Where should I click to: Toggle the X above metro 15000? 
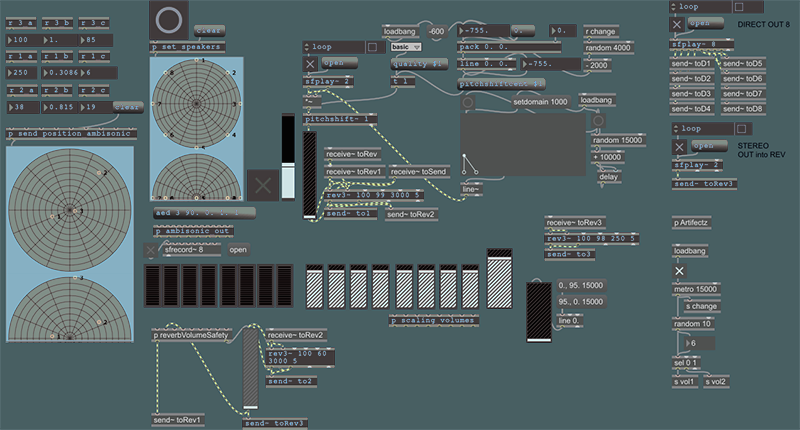click(x=679, y=271)
